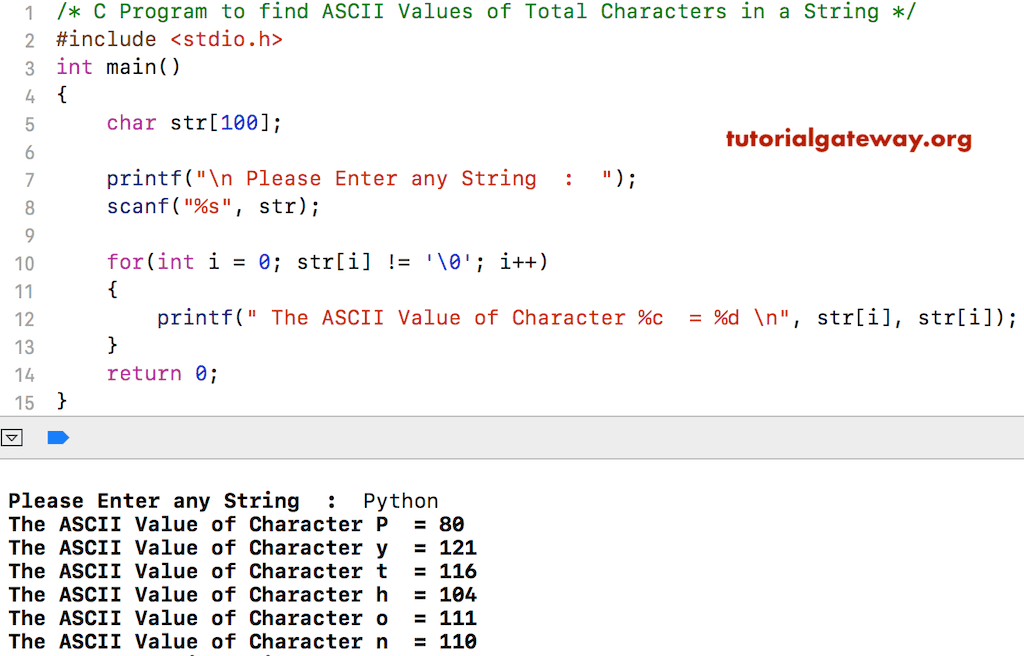Click the tutorialgateway.org watermark link

click(848, 139)
